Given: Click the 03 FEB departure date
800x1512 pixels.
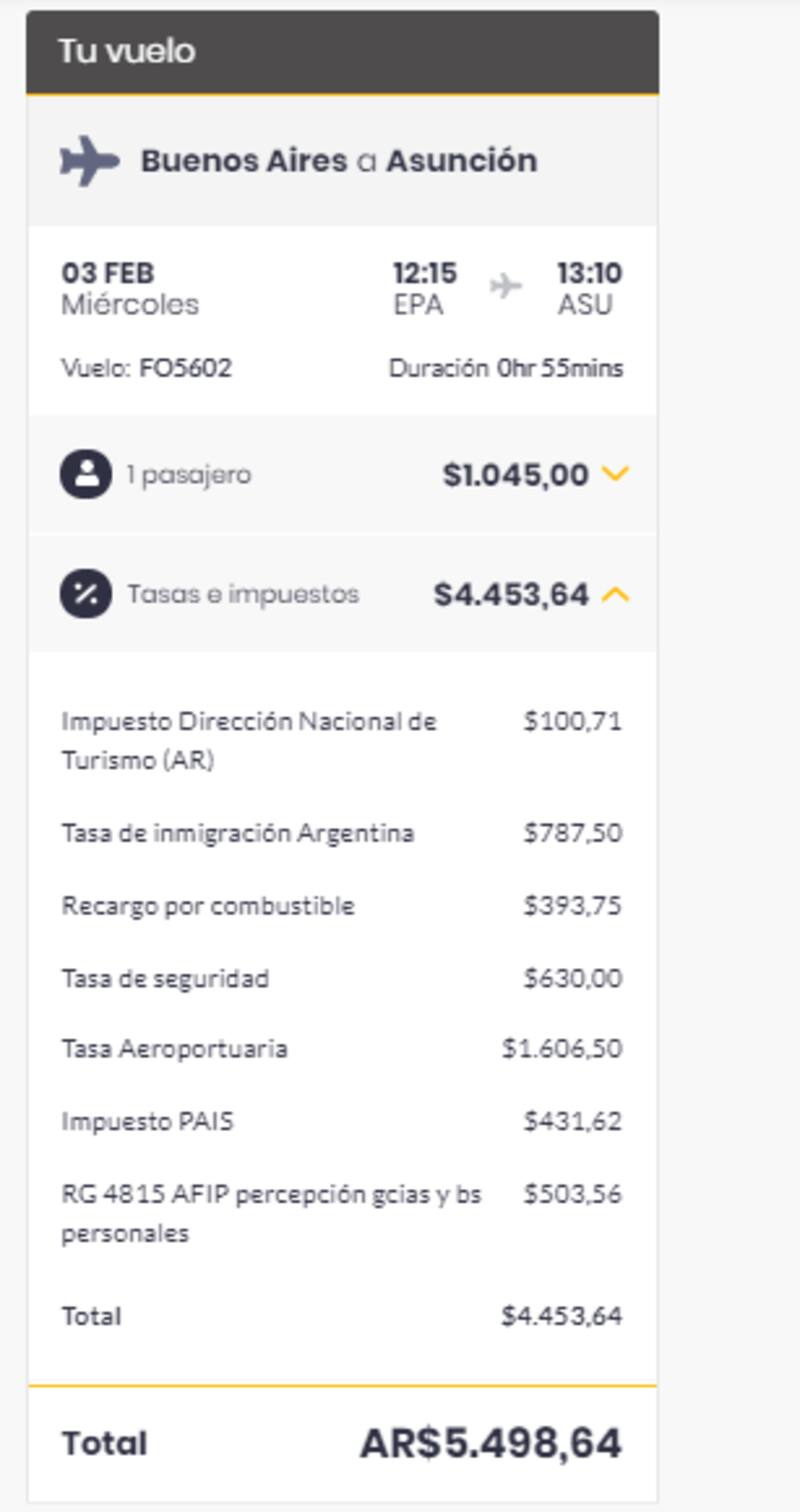Looking at the screenshot, I should [x=108, y=273].
